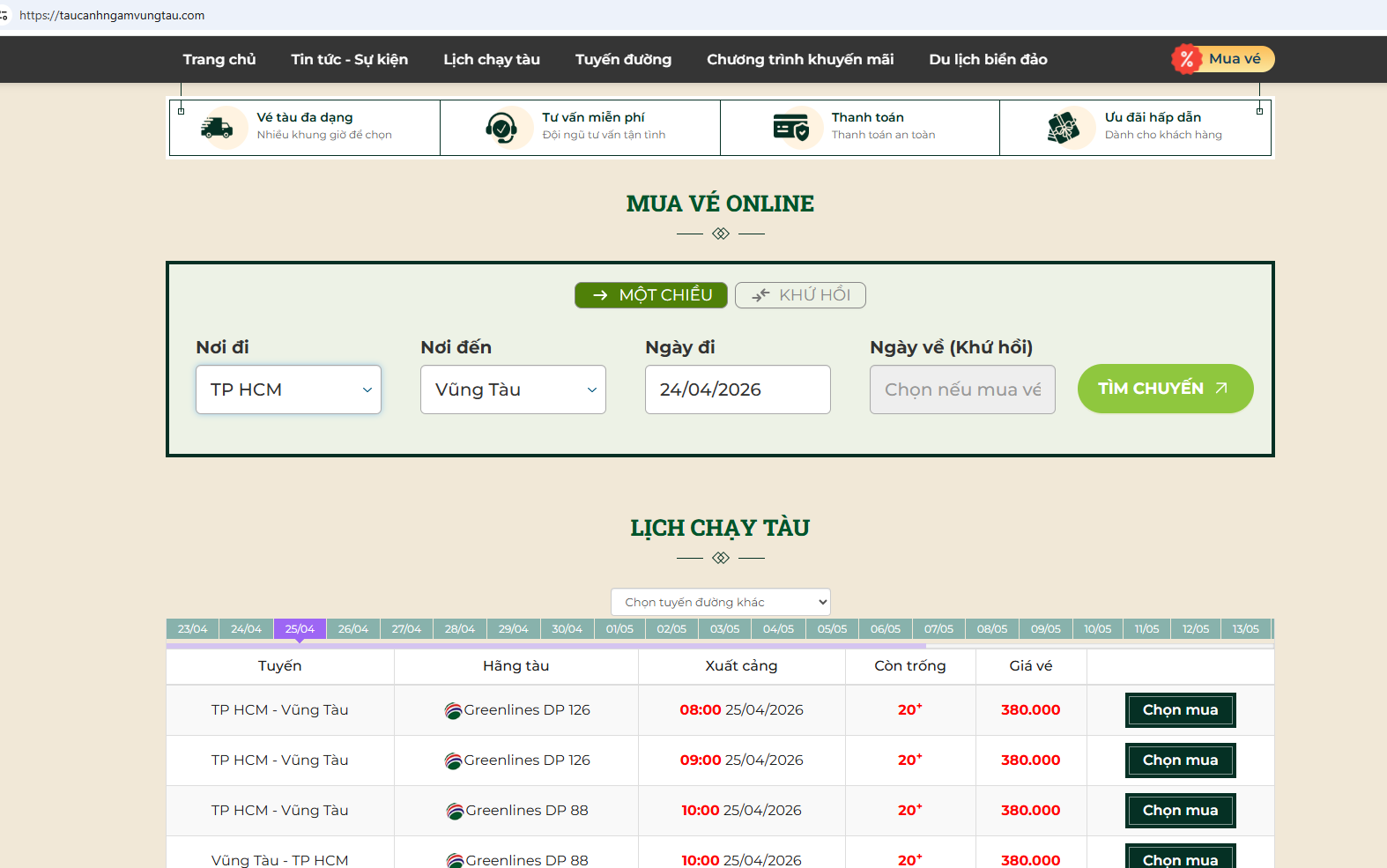
Task: Select the 04/05 date tab
Action: (778, 628)
